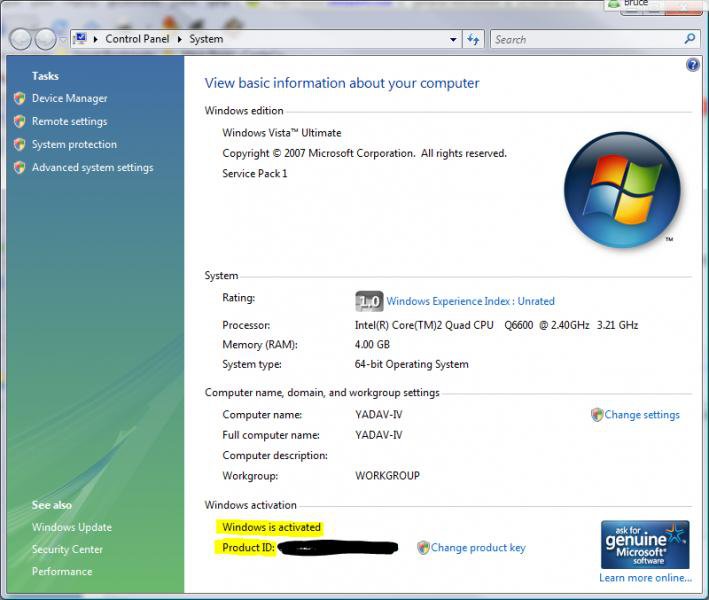Select the Windows is activated text

click(271, 527)
